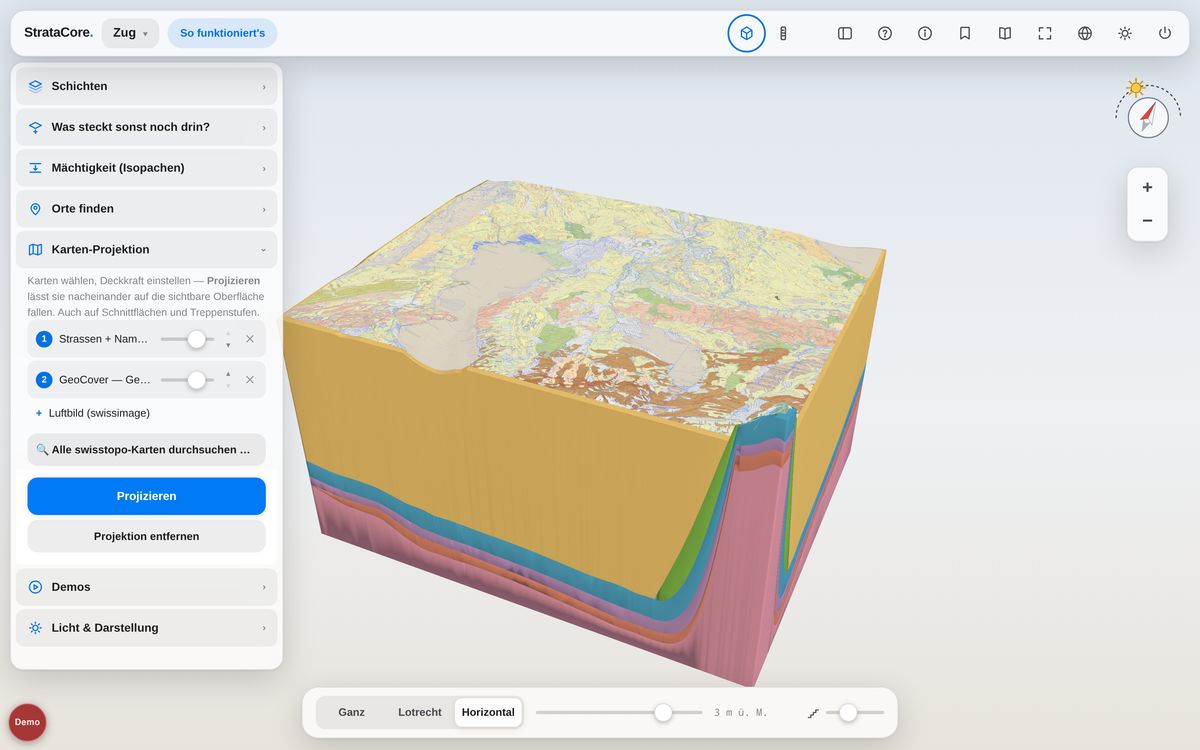Open the borehole column view icon
Screen dimensions: 1200x750
pyautogui.click(x=783, y=33)
